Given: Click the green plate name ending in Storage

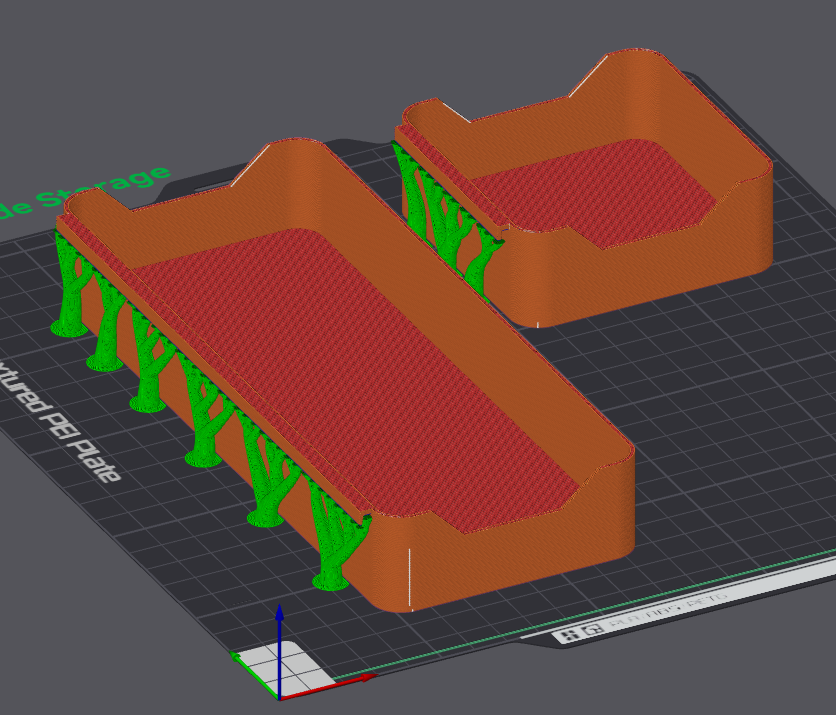Looking at the screenshot, I should point(85,191).
